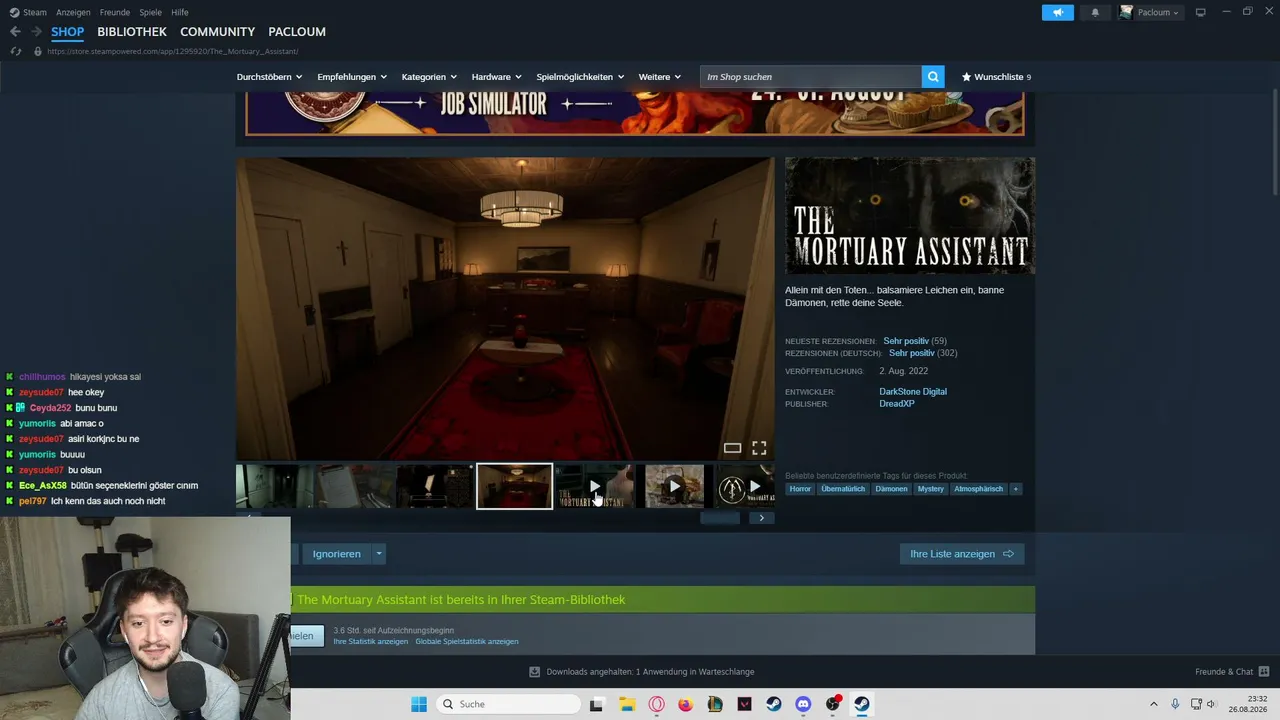The height and width of the screenshot is (720, 1280).
Task: Expand the Empfehlungen dropdown
Action: (x=351, y=77)
